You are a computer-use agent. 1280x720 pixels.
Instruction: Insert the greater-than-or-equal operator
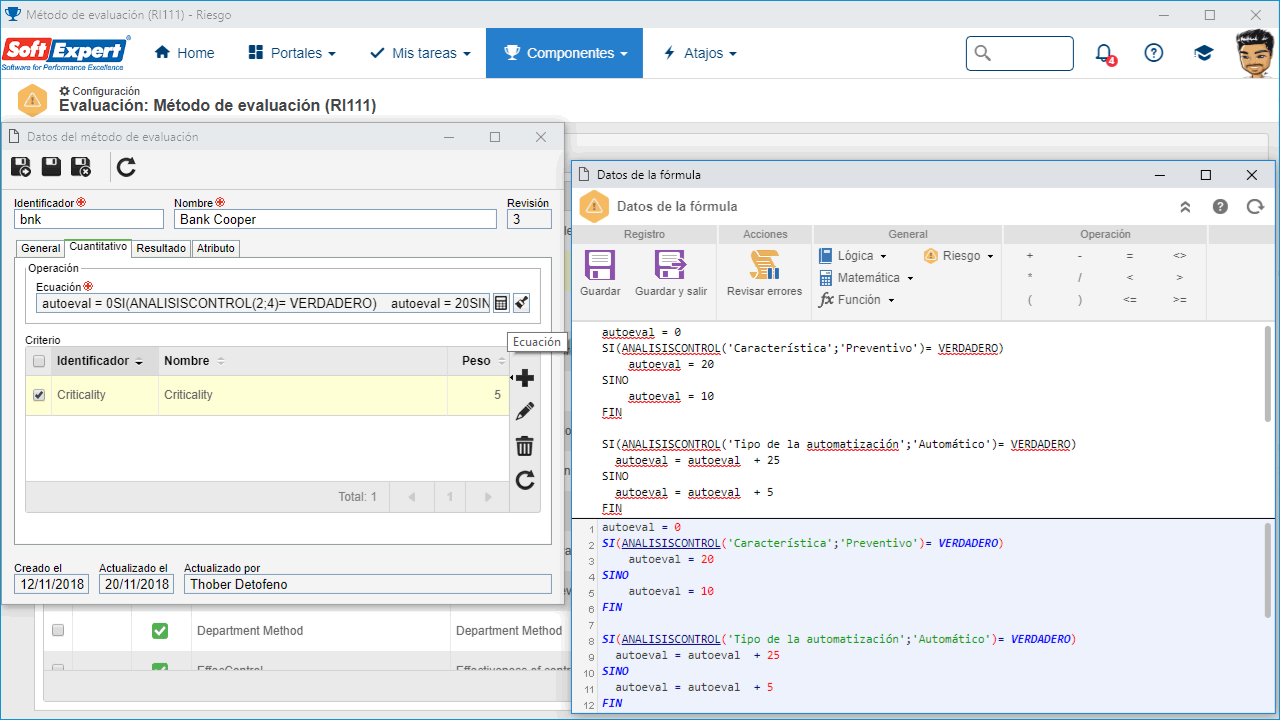(x=1180, y=300)
